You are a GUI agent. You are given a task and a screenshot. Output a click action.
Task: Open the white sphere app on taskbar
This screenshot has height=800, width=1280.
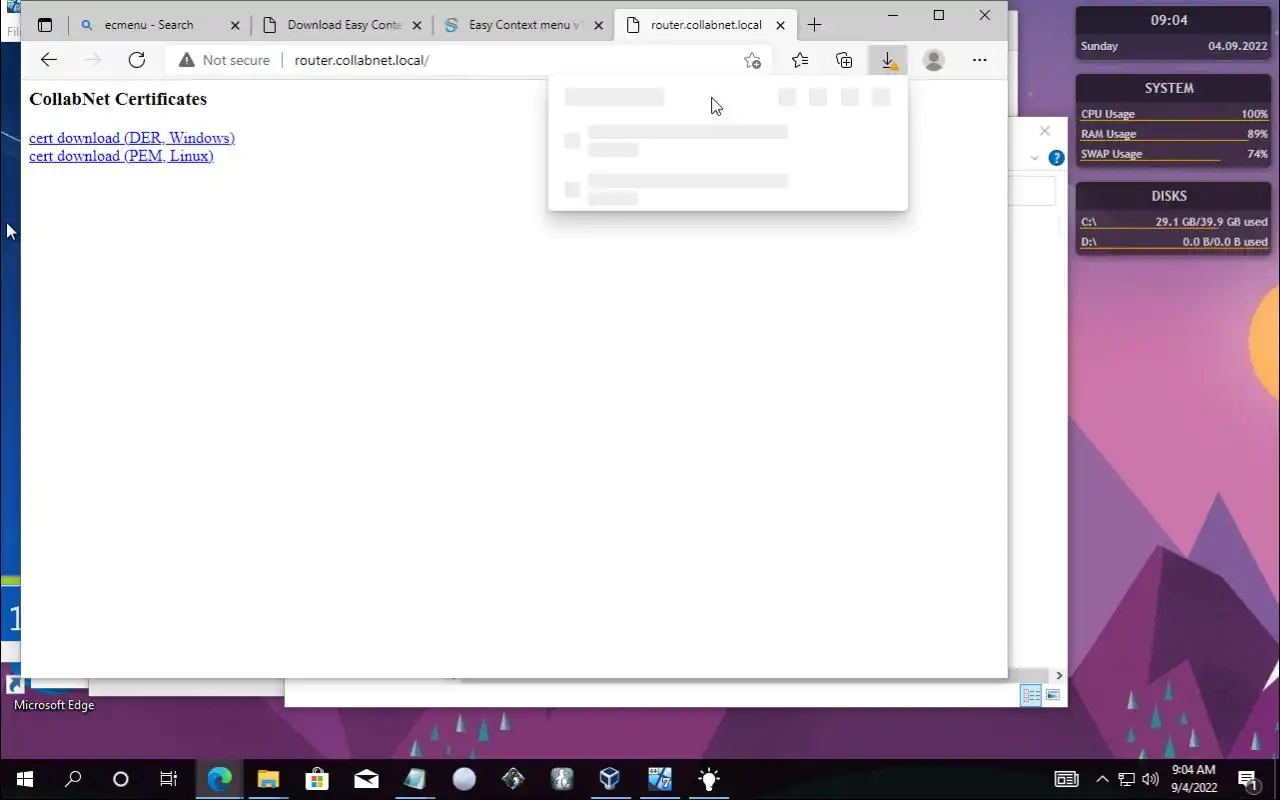coord(464,779)
